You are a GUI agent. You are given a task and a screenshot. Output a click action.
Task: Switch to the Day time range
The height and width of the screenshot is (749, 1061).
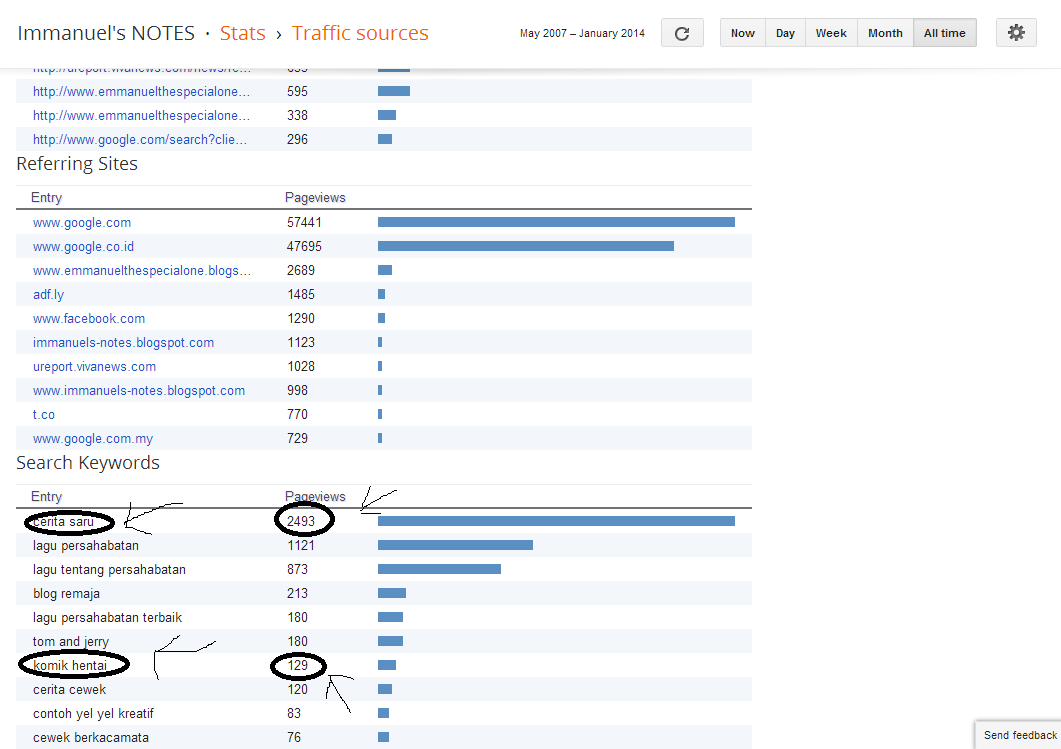coord(785,33)
